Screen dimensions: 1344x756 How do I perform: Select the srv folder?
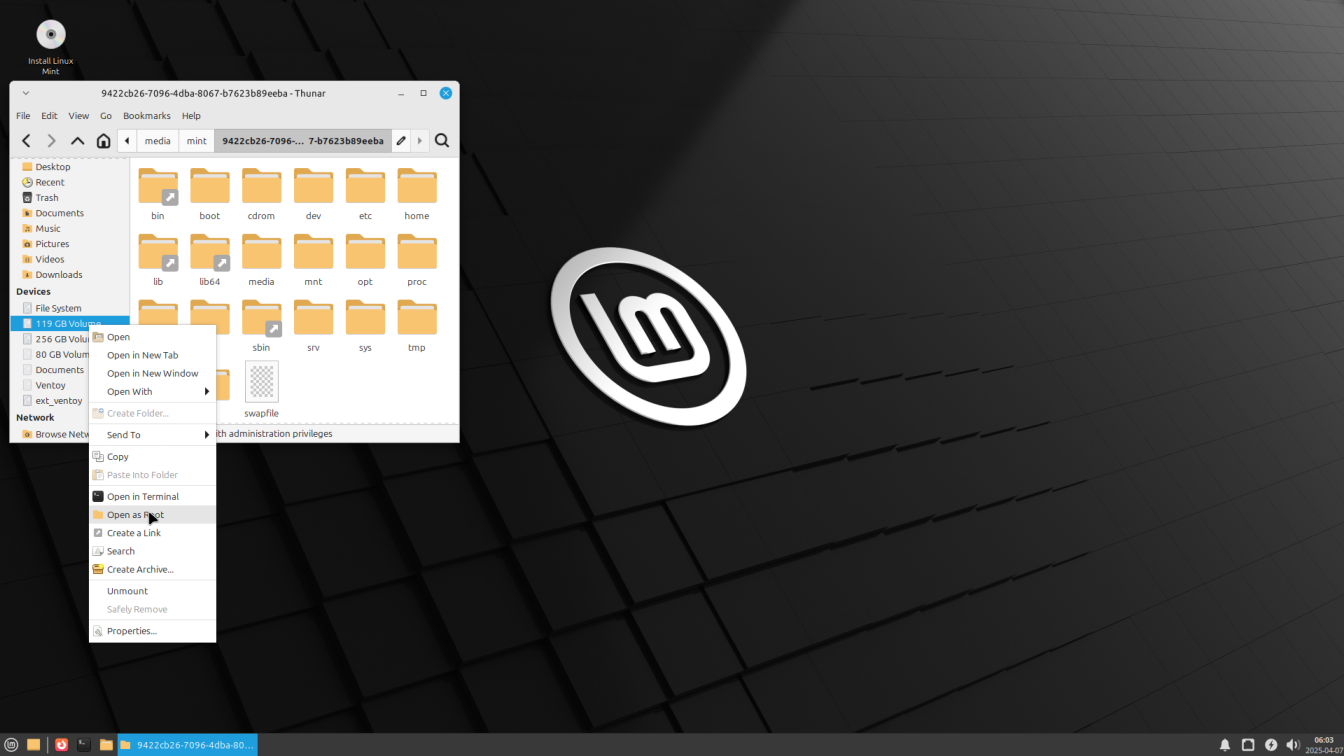pyautogui.click(x=313, y=326)
